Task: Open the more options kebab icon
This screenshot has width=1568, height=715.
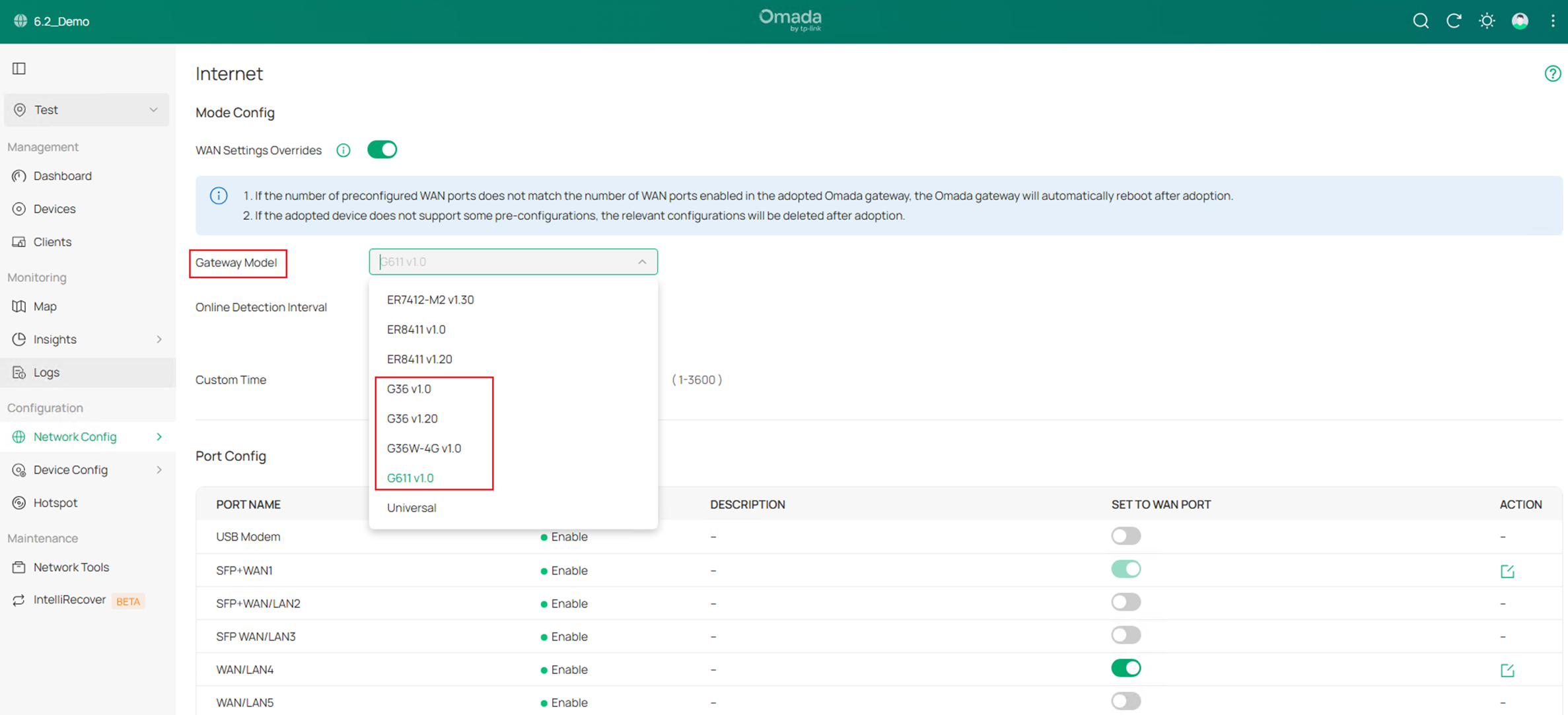Action: [1553, 21]
